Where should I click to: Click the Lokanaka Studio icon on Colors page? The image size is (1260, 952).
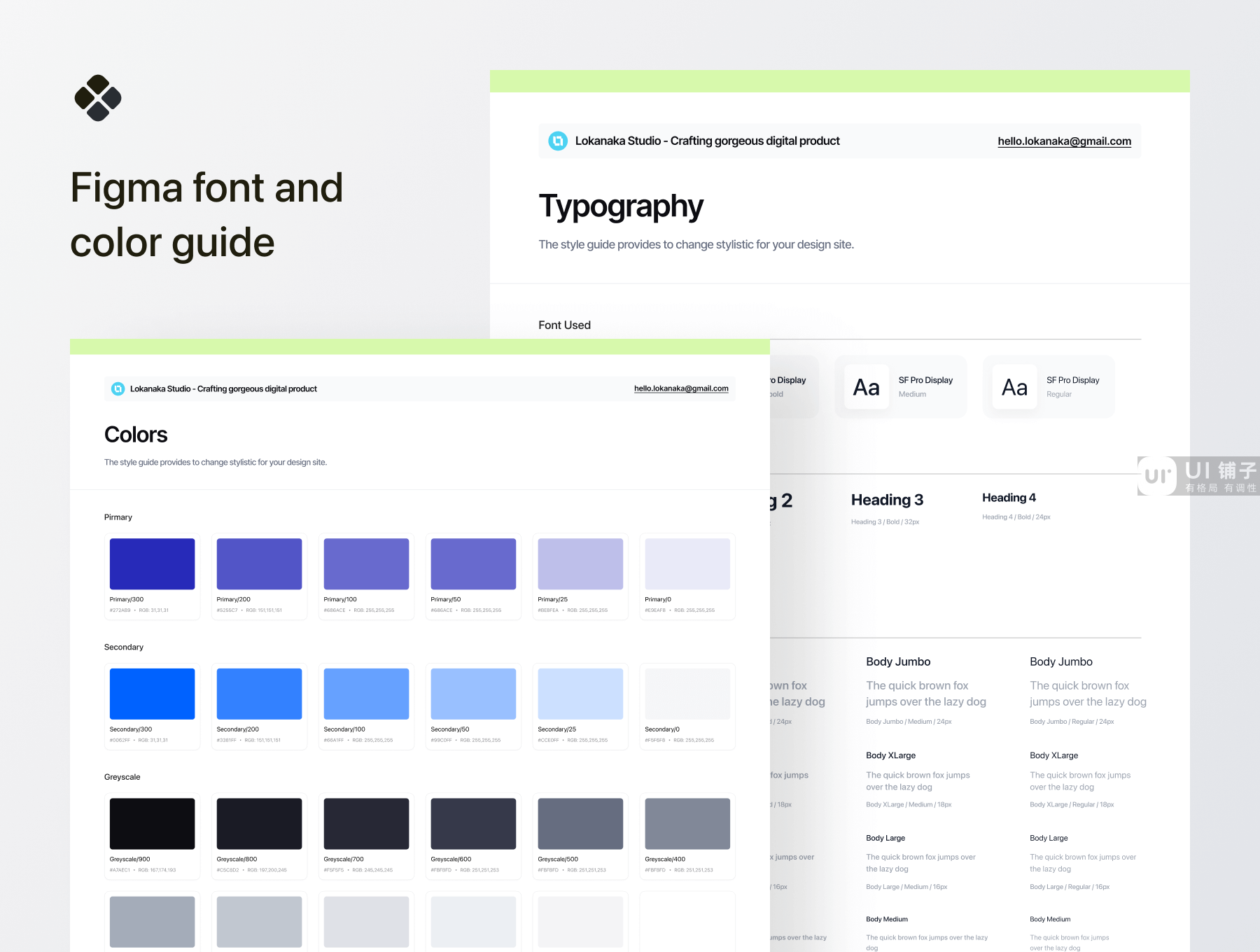118,388
